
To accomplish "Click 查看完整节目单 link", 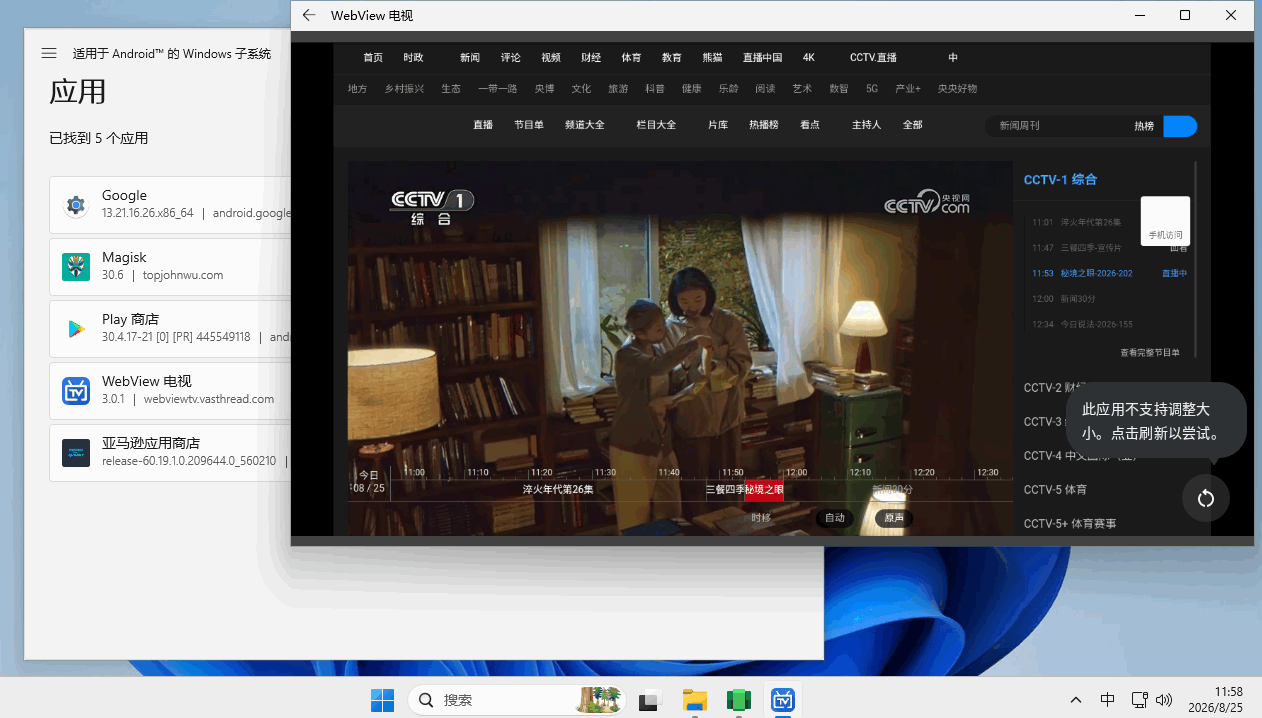I will (1150, 353).
